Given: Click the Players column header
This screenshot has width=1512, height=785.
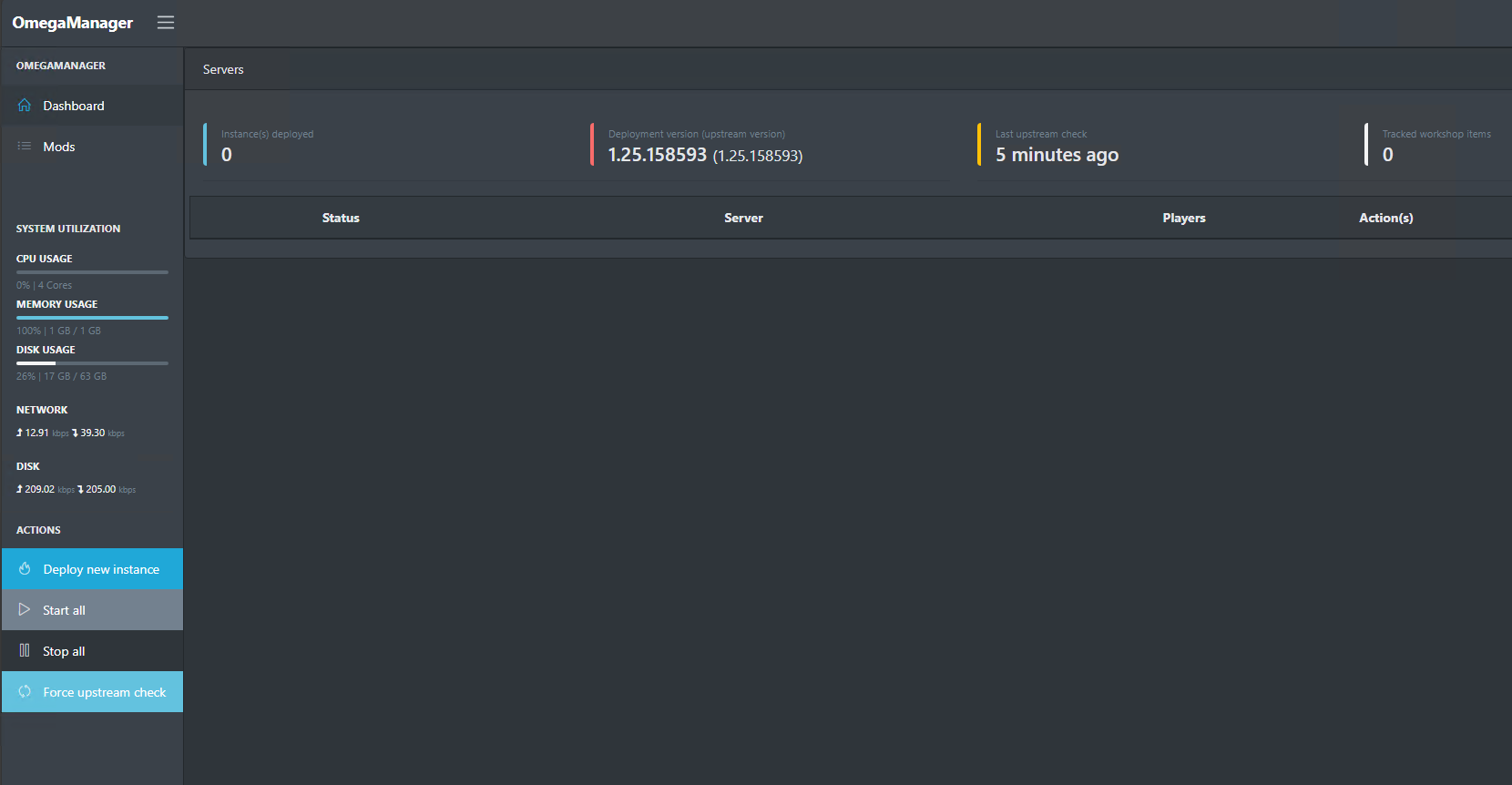Looking at the screenshot, I should coord(1183,219).
